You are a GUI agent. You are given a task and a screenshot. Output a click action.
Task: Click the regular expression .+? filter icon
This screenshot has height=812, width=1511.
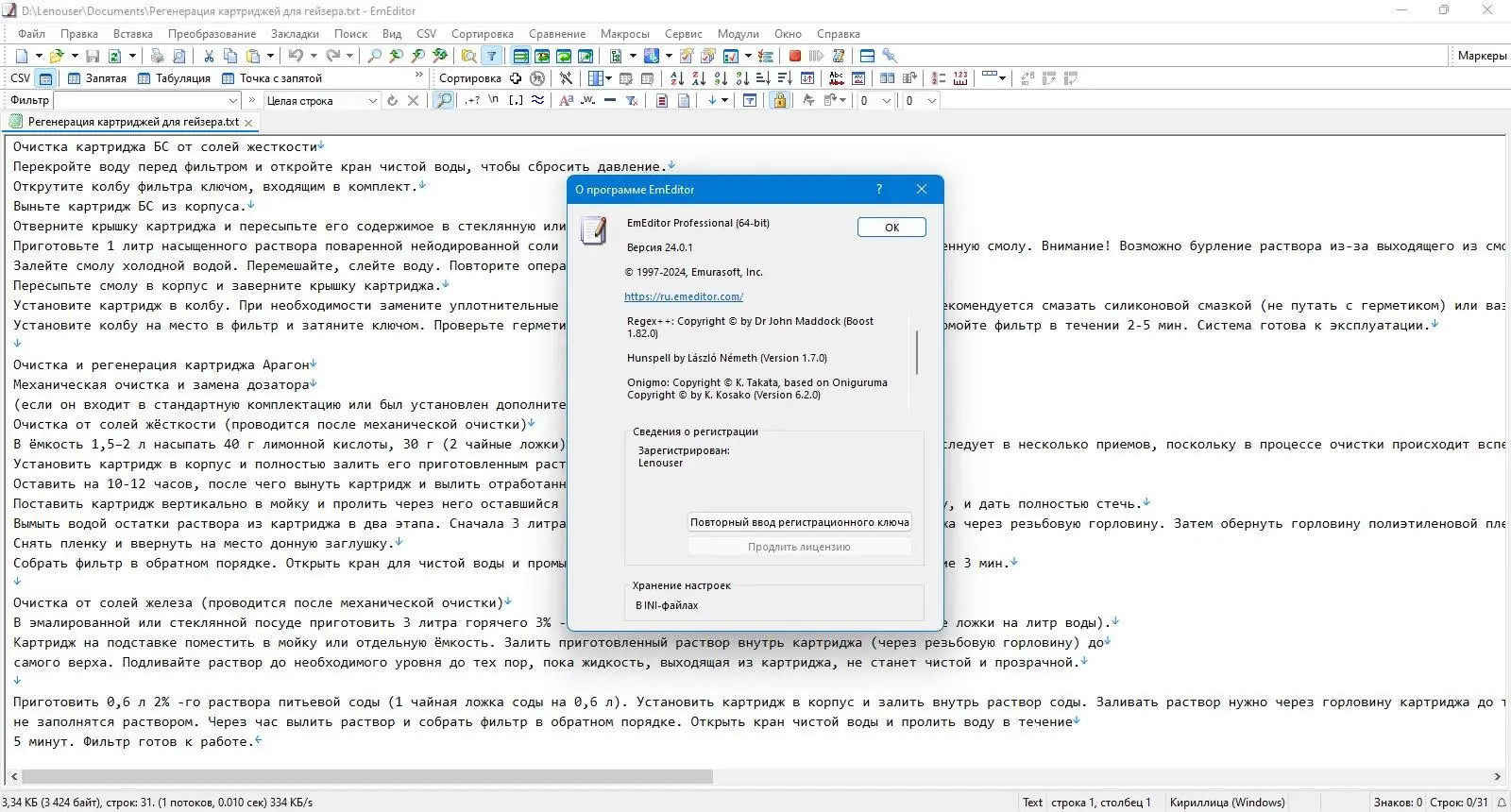[472, 100]
